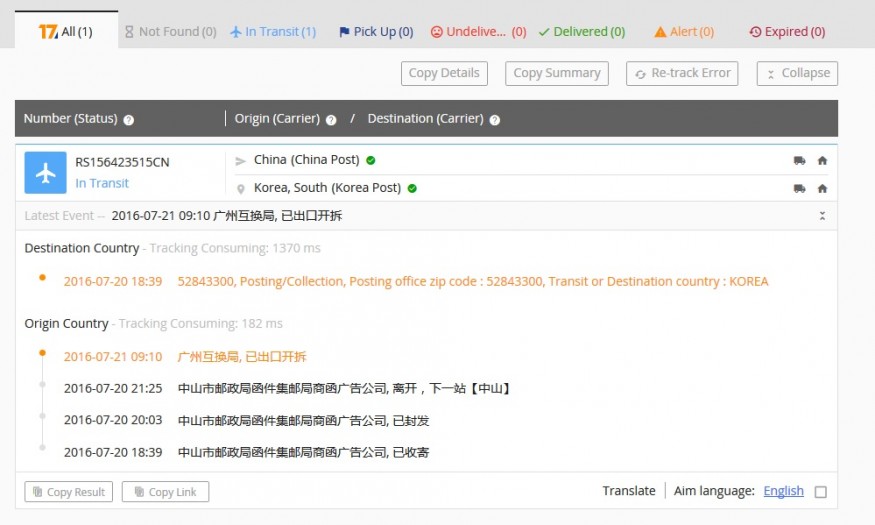
Task: Click help icon beside Origin (Carrier)
Action: pos(331,120)
